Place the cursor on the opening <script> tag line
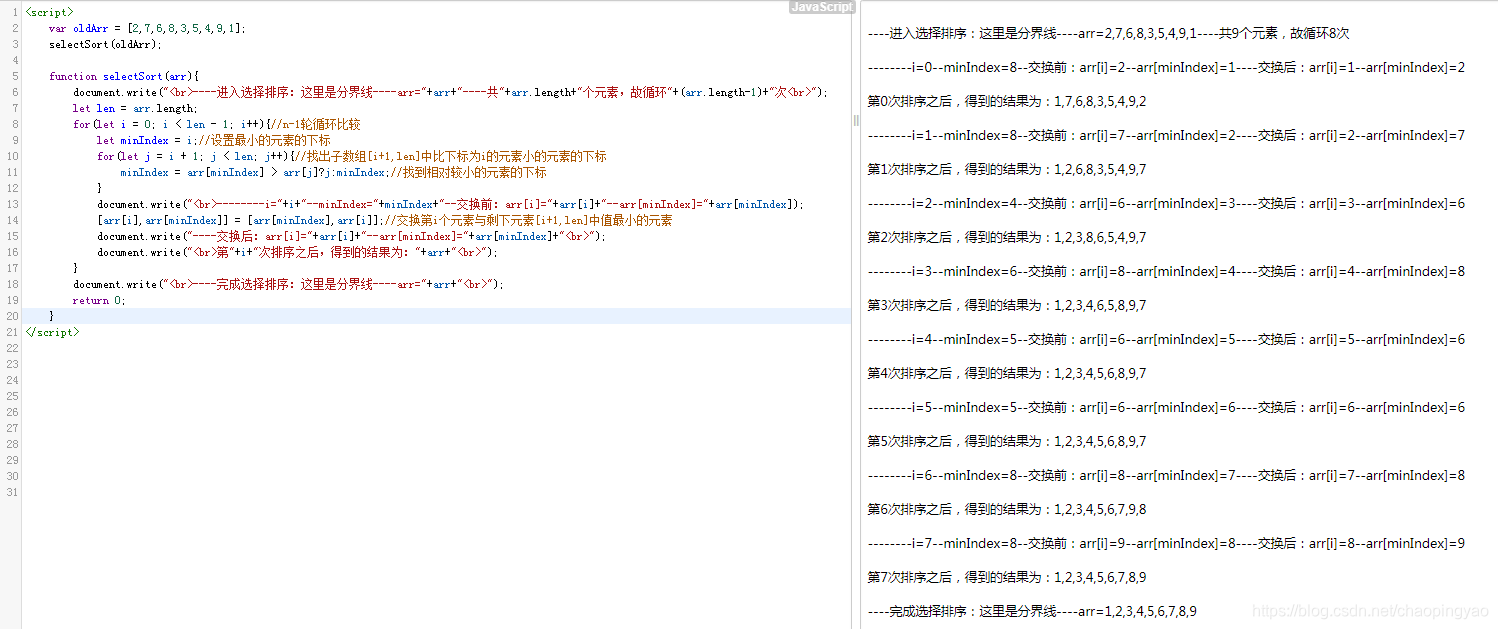The image size is (1498, 629). 49,12
